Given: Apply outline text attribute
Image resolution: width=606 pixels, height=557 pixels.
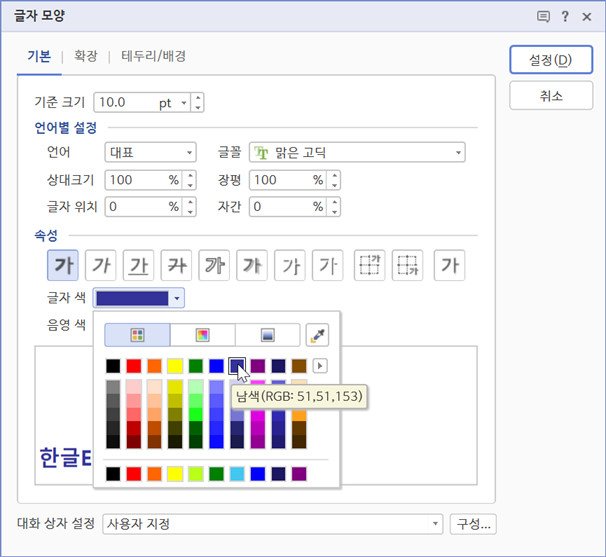Looking at the screenshot, I should 214,265.
